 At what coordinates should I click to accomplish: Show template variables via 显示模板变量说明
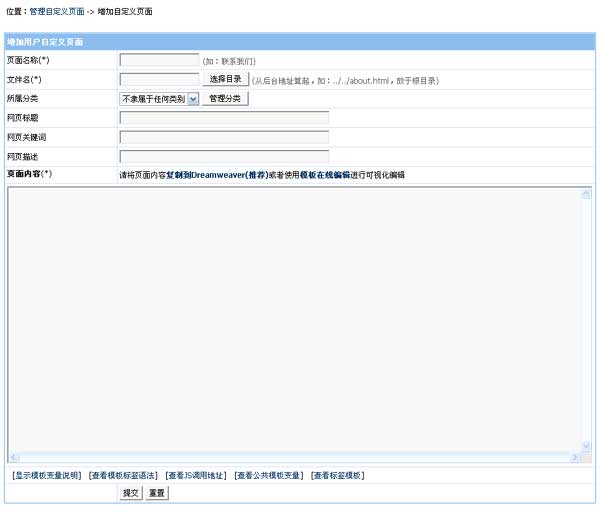pos(46,476)
